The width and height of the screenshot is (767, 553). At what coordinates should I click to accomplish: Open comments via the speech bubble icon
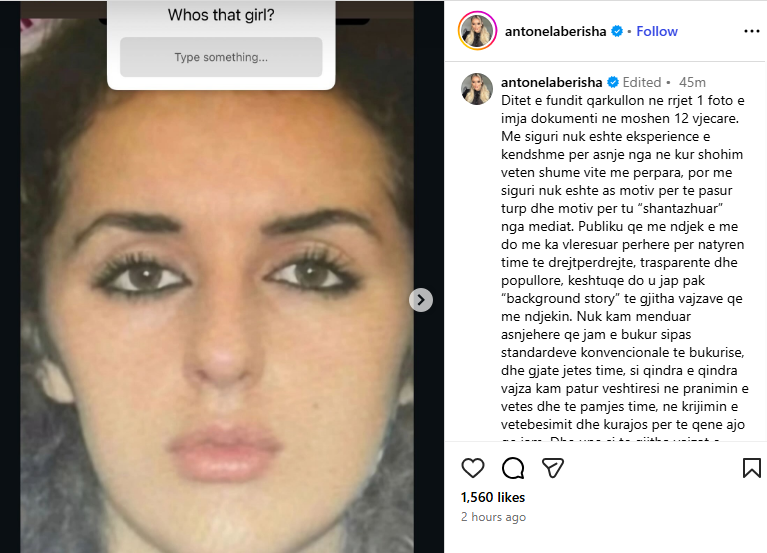(513, 468)
